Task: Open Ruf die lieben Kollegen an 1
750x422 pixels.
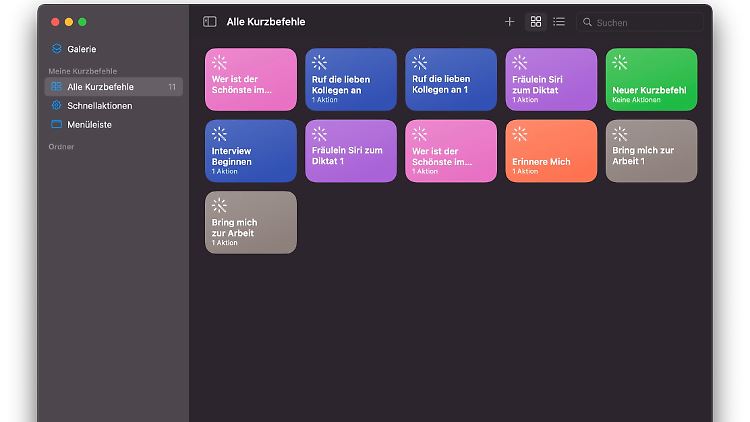Action: coord(451,79)
